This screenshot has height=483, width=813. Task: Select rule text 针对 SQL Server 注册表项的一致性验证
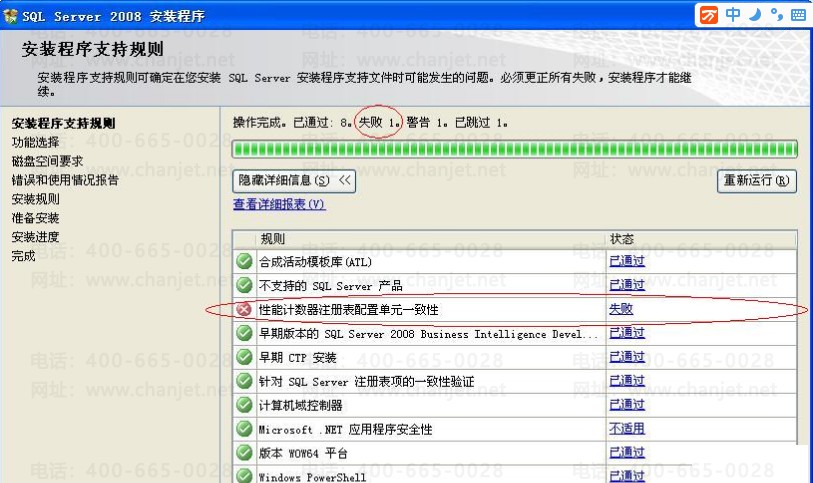(367, 381)
